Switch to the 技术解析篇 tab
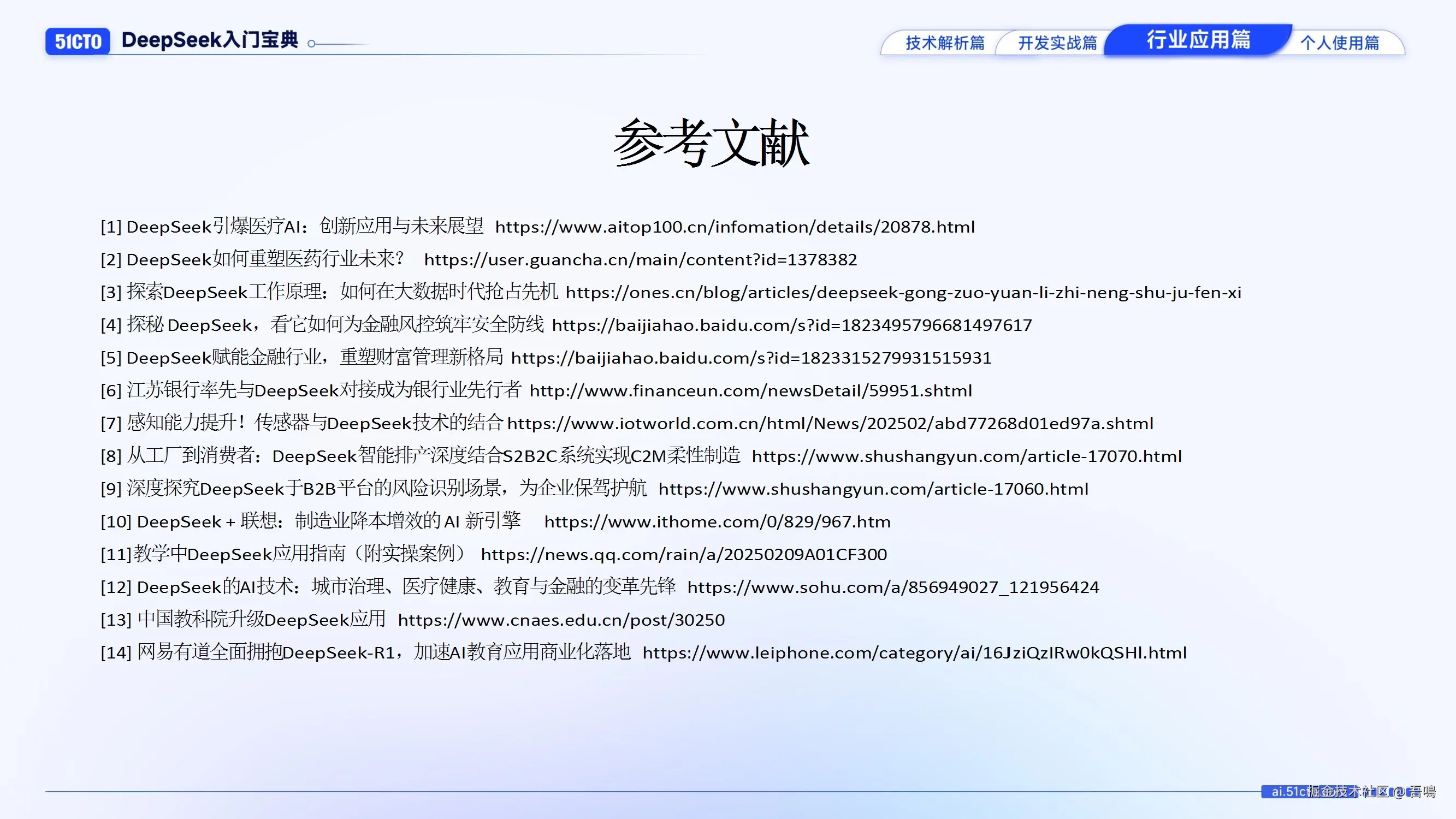Image resolution: width=1456 pixels, height=819 pixels. [x=944, y=43]
